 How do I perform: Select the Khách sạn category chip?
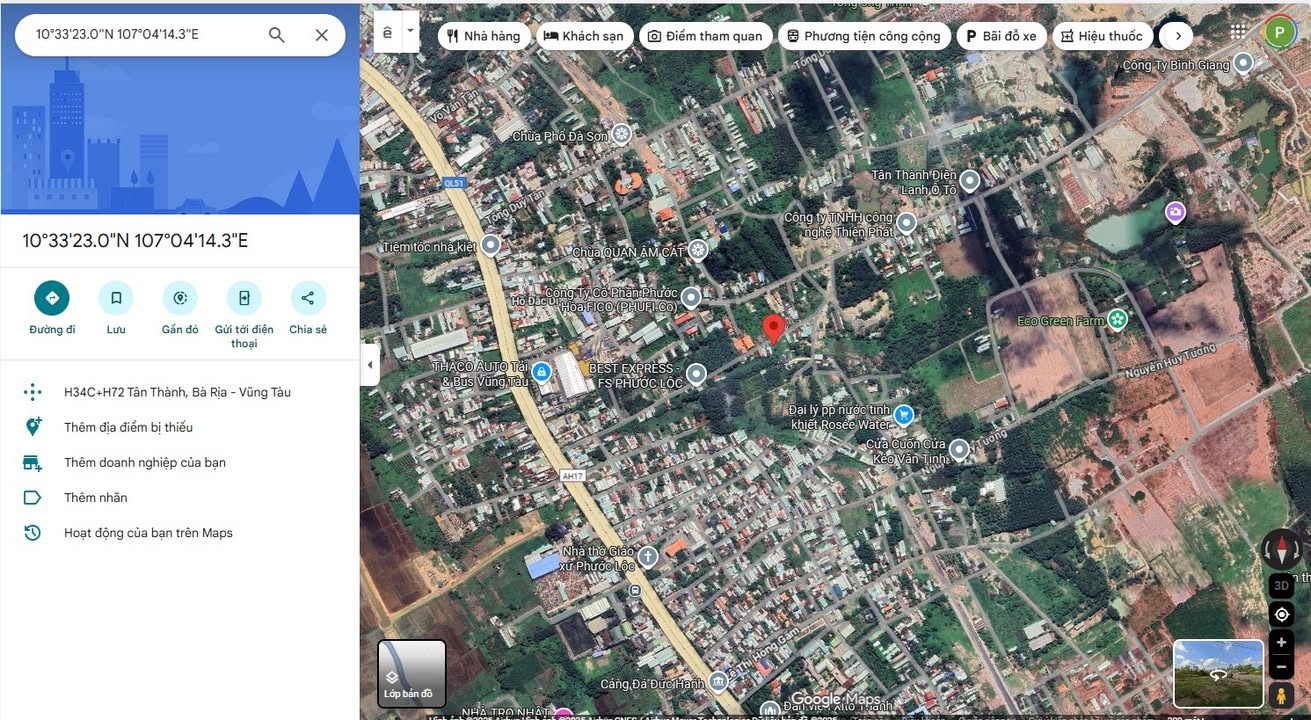(x=583, y=36)
